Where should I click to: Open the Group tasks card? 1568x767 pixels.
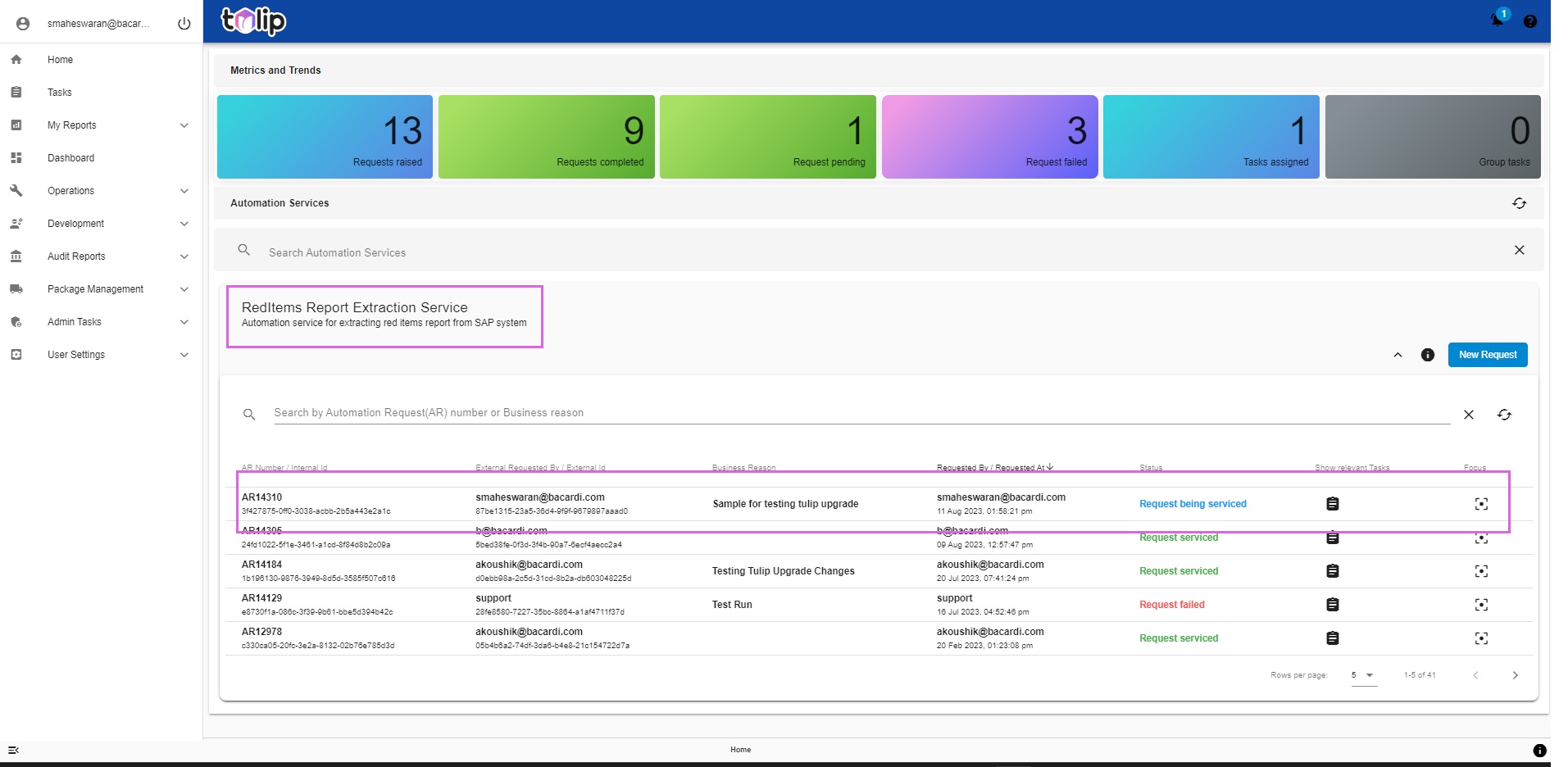click(1433, 137)
